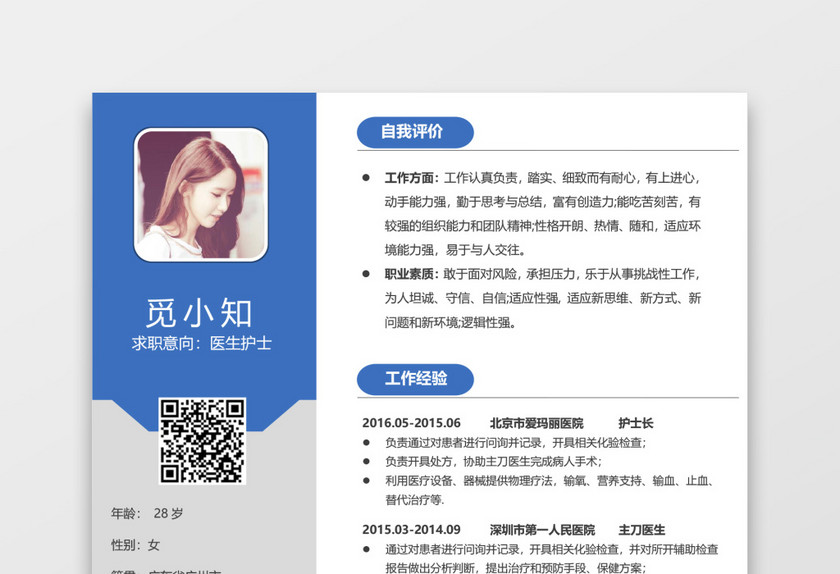Select the name 觅小知

(x=199, y=313)
